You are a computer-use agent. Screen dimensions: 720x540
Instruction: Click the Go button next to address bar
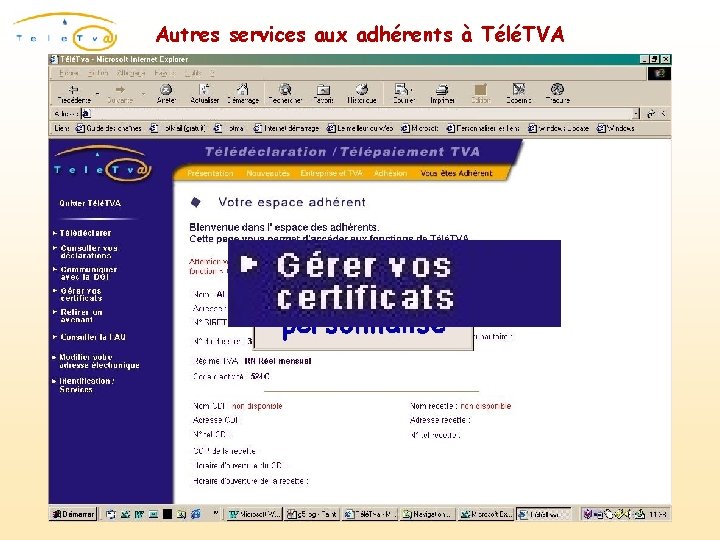(x=651, y=113)
